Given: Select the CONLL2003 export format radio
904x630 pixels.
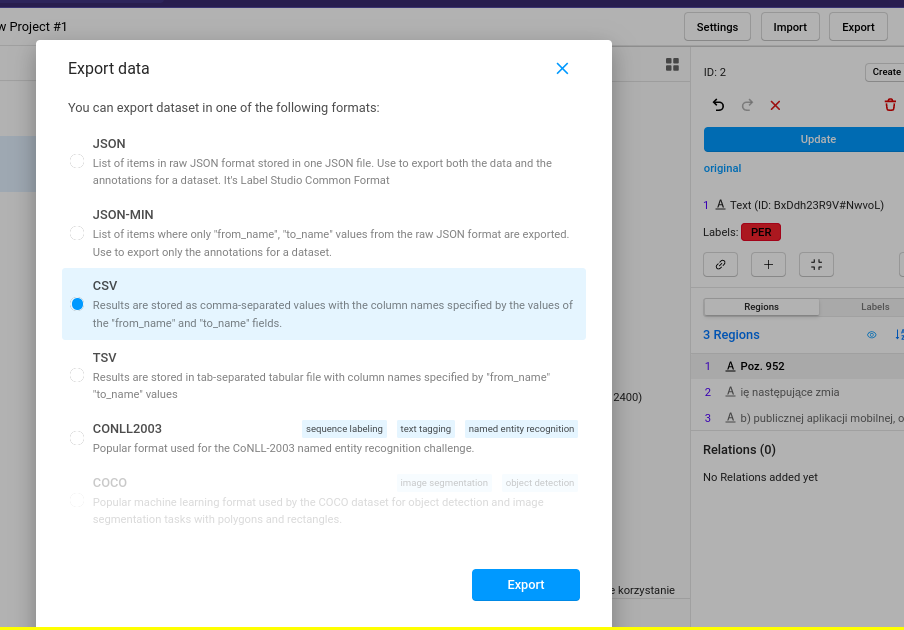Looking at the screenshot, I should coord(77,438).
